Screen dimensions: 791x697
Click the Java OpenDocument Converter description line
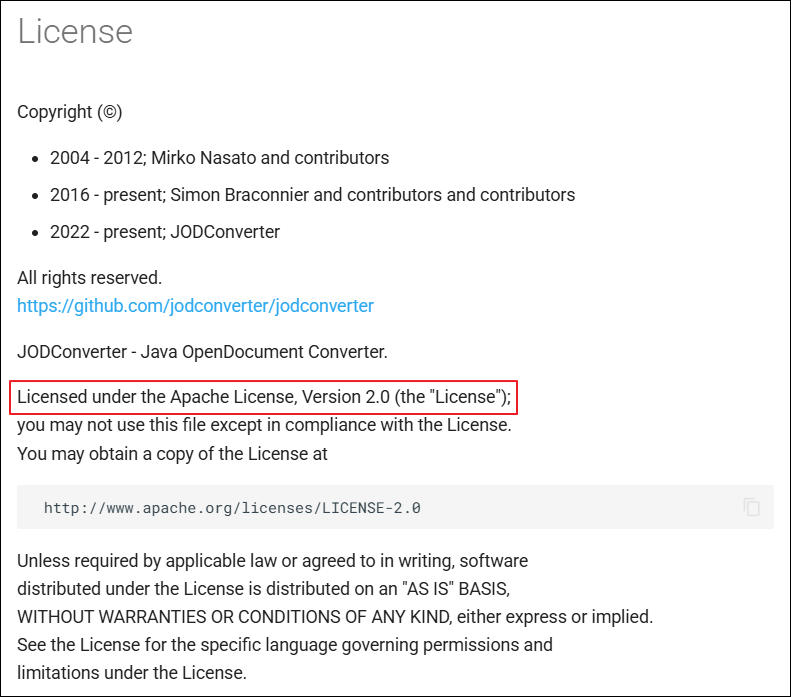(202, 352)
